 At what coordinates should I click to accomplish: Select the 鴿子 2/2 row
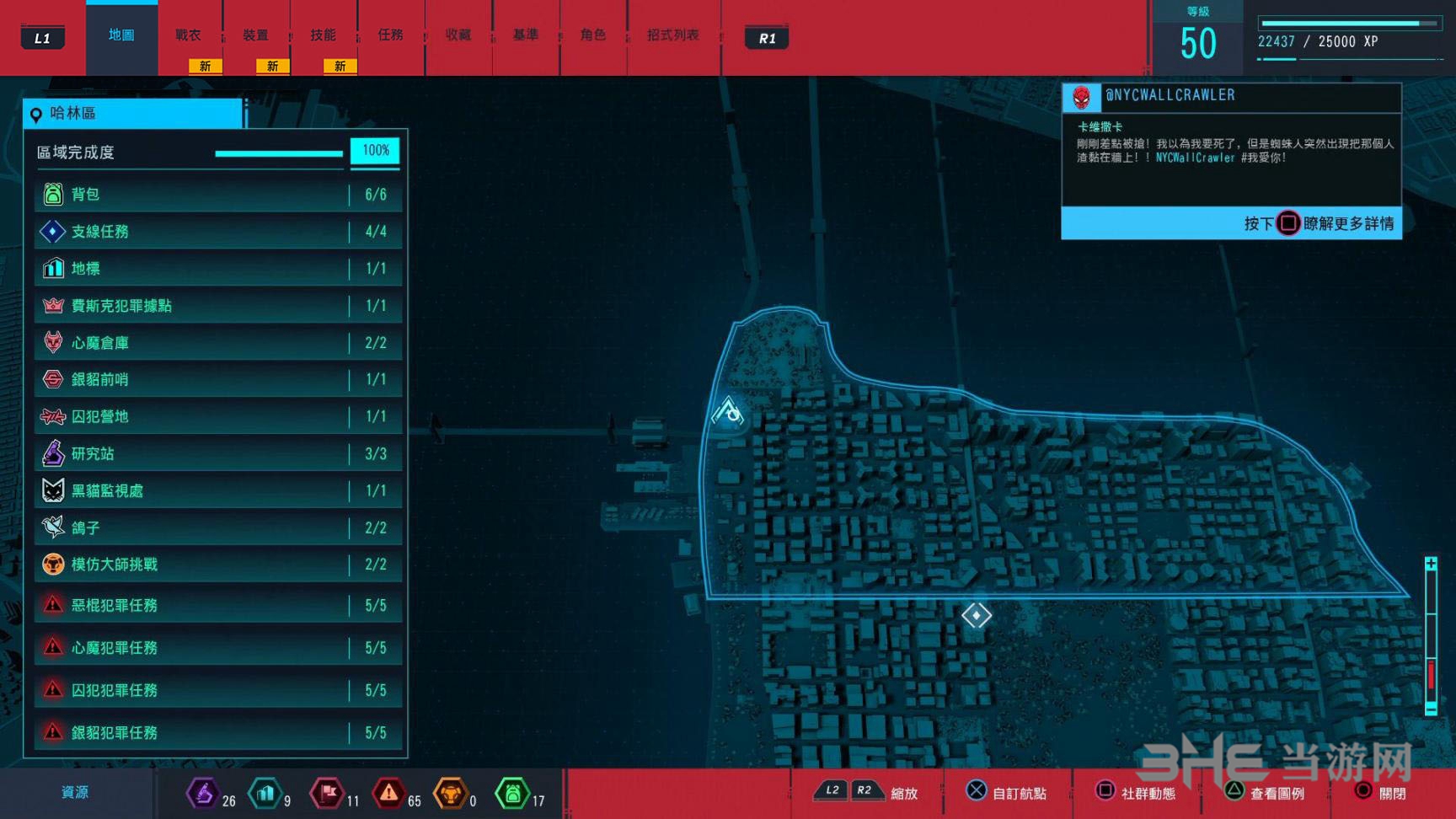click(x=218, y=527)
